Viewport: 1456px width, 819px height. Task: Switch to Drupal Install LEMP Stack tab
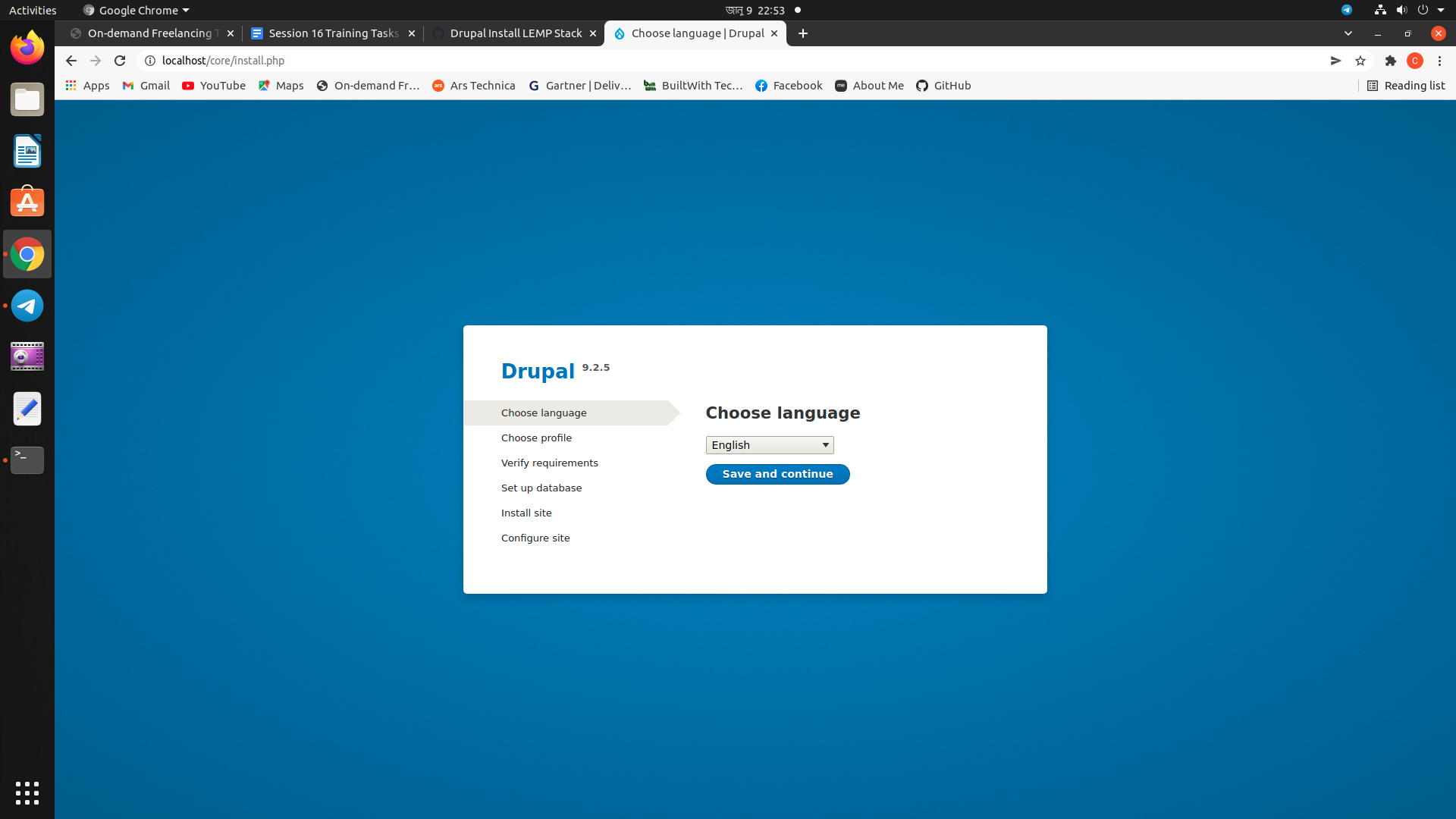point(514,33)
